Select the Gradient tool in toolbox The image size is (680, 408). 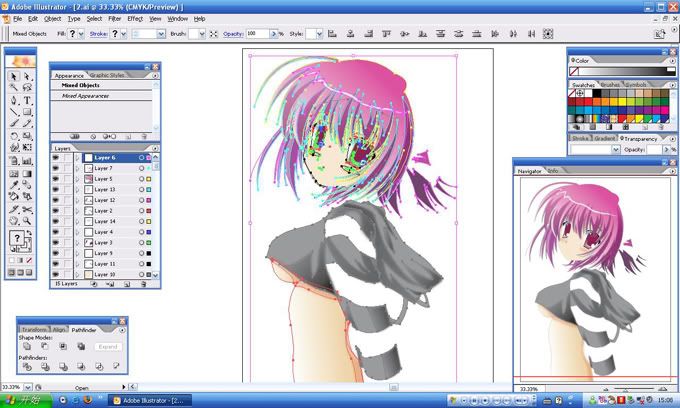coord(27,173)
